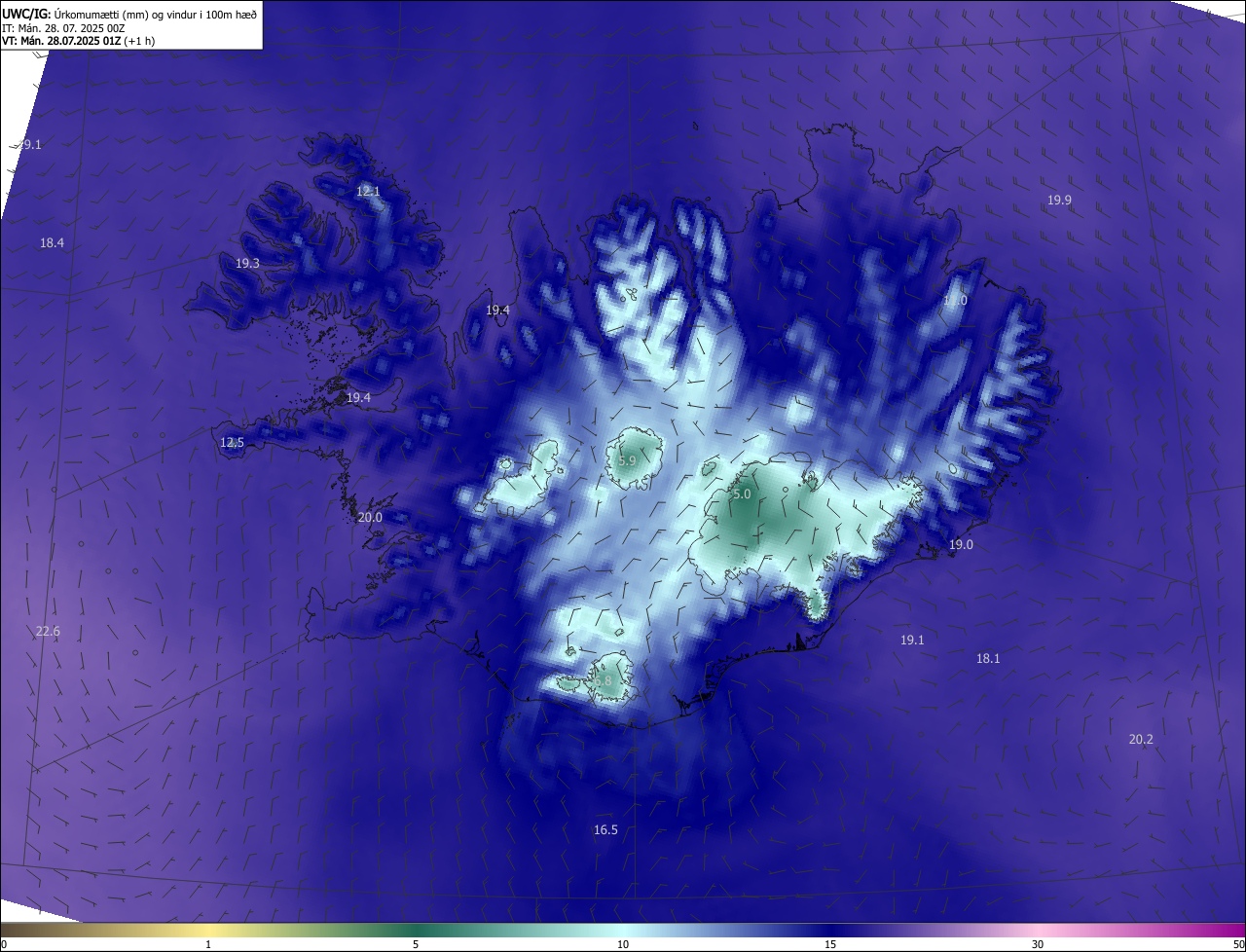Click the 18.1 value label
The image size is (1246, 952).
coord(988,659)
